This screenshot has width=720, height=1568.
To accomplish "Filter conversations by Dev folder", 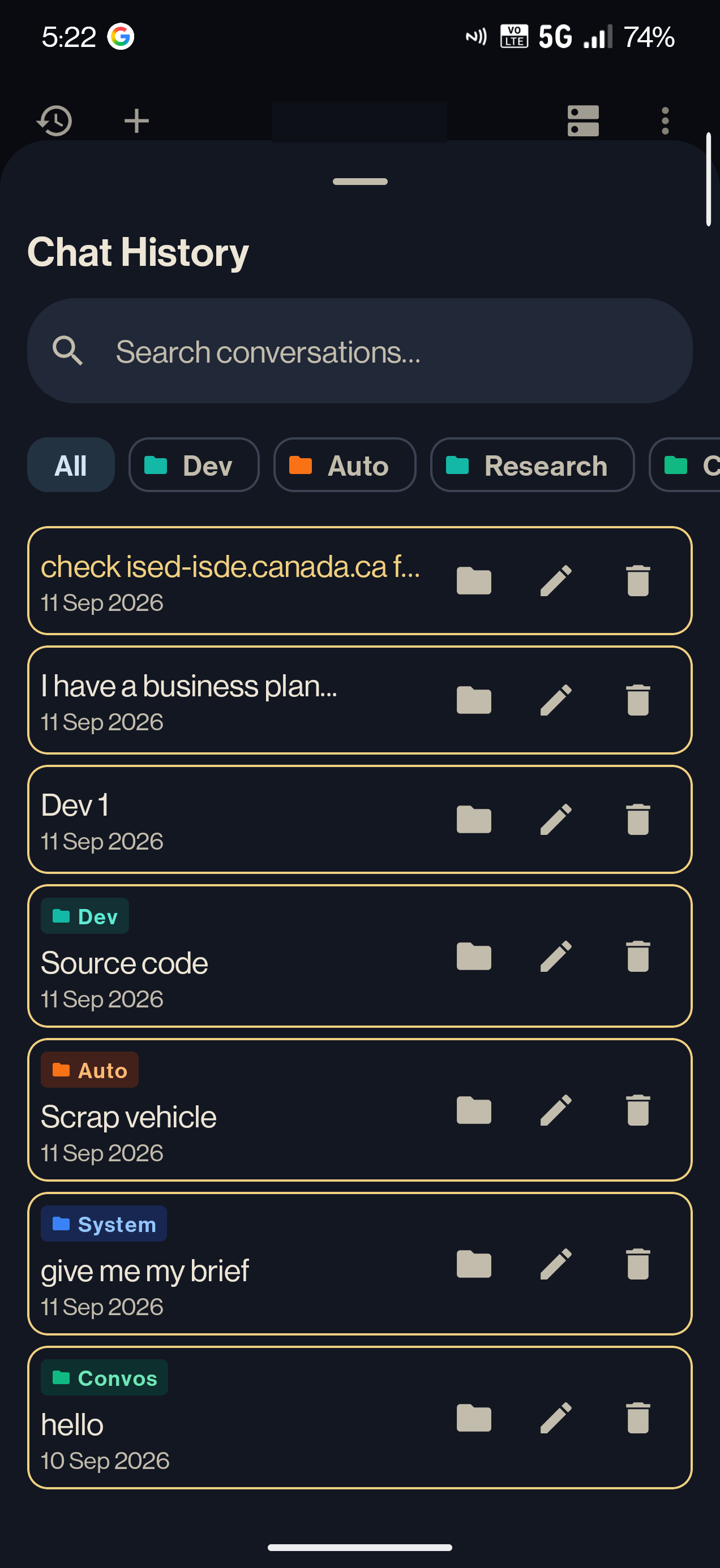I will pos(194,465).
